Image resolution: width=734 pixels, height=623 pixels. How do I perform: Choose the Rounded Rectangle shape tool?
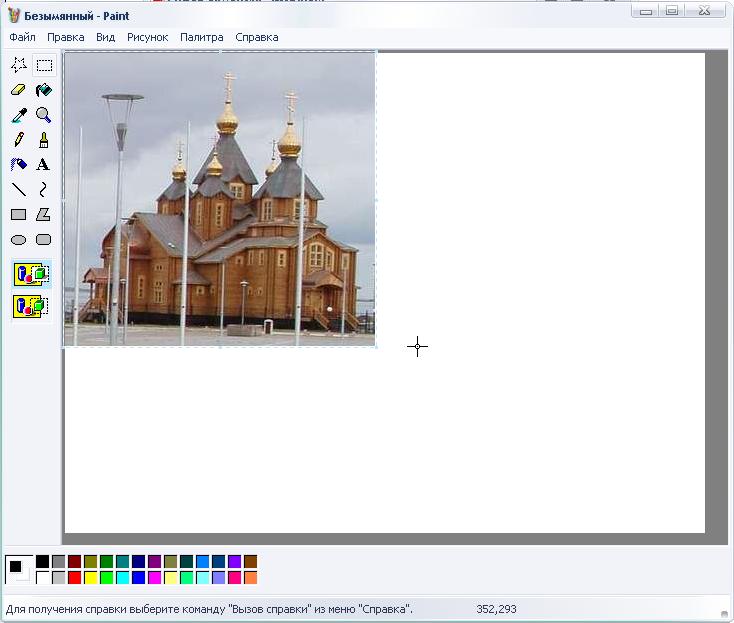43,239
